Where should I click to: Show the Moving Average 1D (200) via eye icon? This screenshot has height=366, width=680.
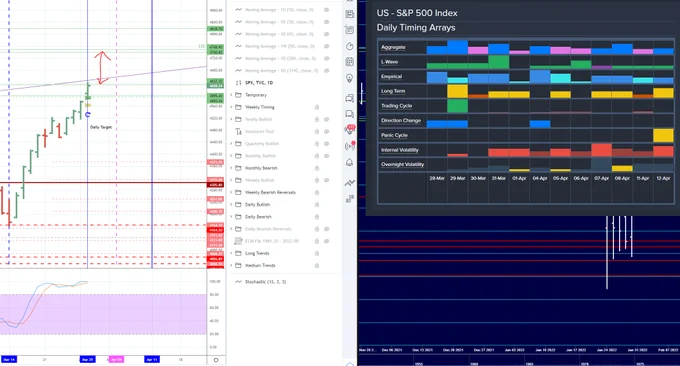pos(327,58)
